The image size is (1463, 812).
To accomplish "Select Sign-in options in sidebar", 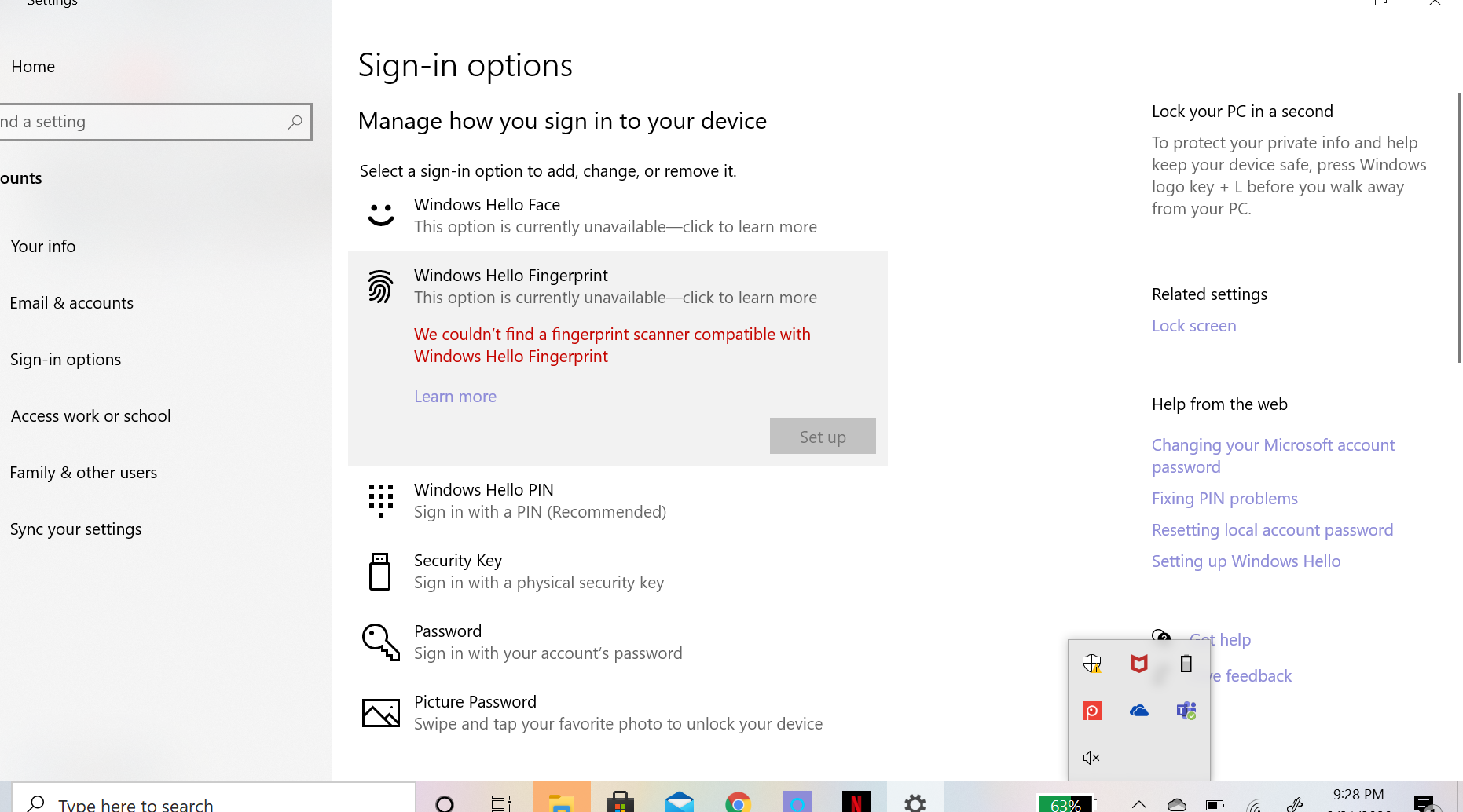I will [66, 360].
